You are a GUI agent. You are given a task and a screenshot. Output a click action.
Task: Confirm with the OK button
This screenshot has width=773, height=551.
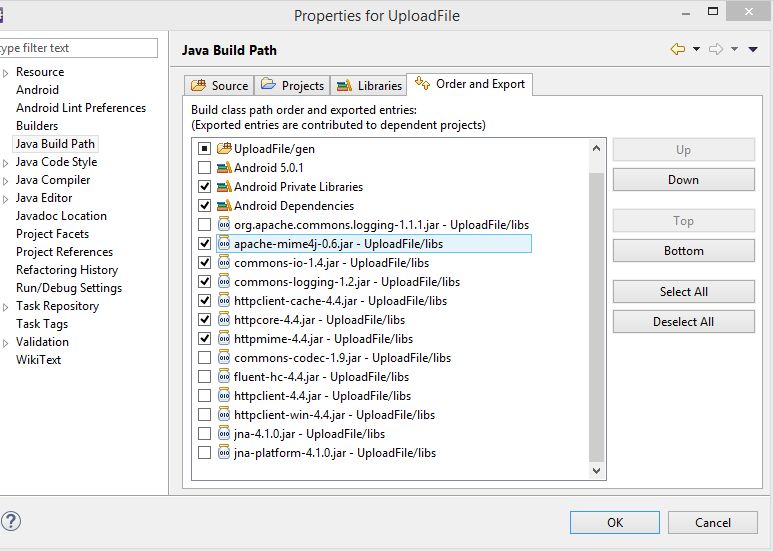(x=615, y=522)
